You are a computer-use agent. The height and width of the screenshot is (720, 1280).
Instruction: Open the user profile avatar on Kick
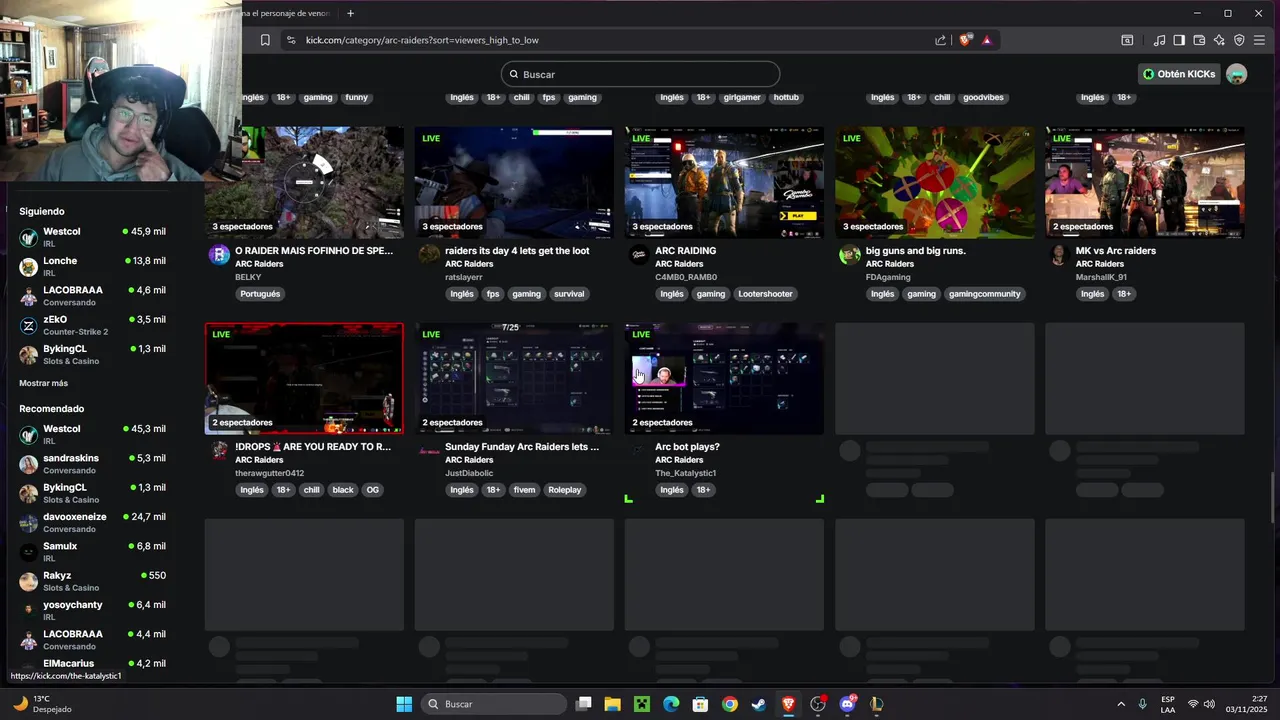(1236, 74)
